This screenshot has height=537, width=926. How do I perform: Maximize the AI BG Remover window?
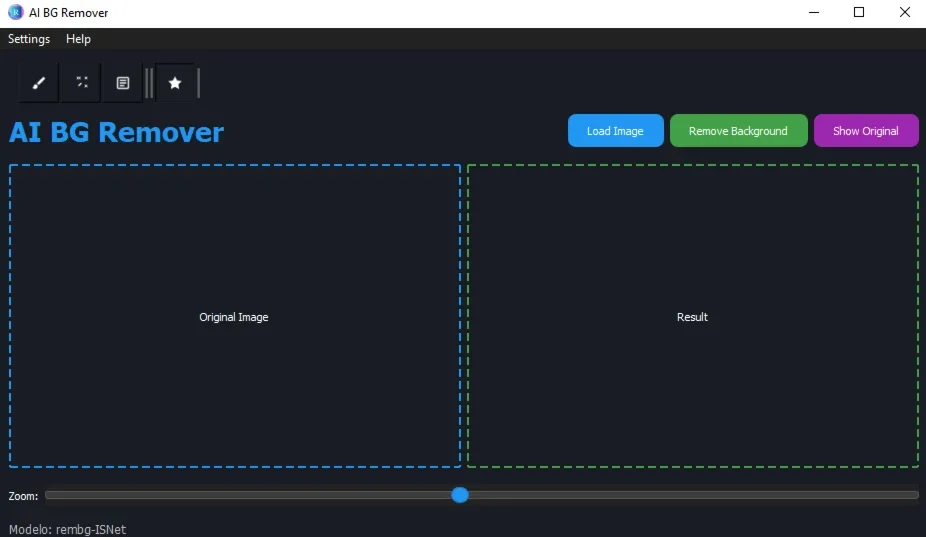pos(859,12)
